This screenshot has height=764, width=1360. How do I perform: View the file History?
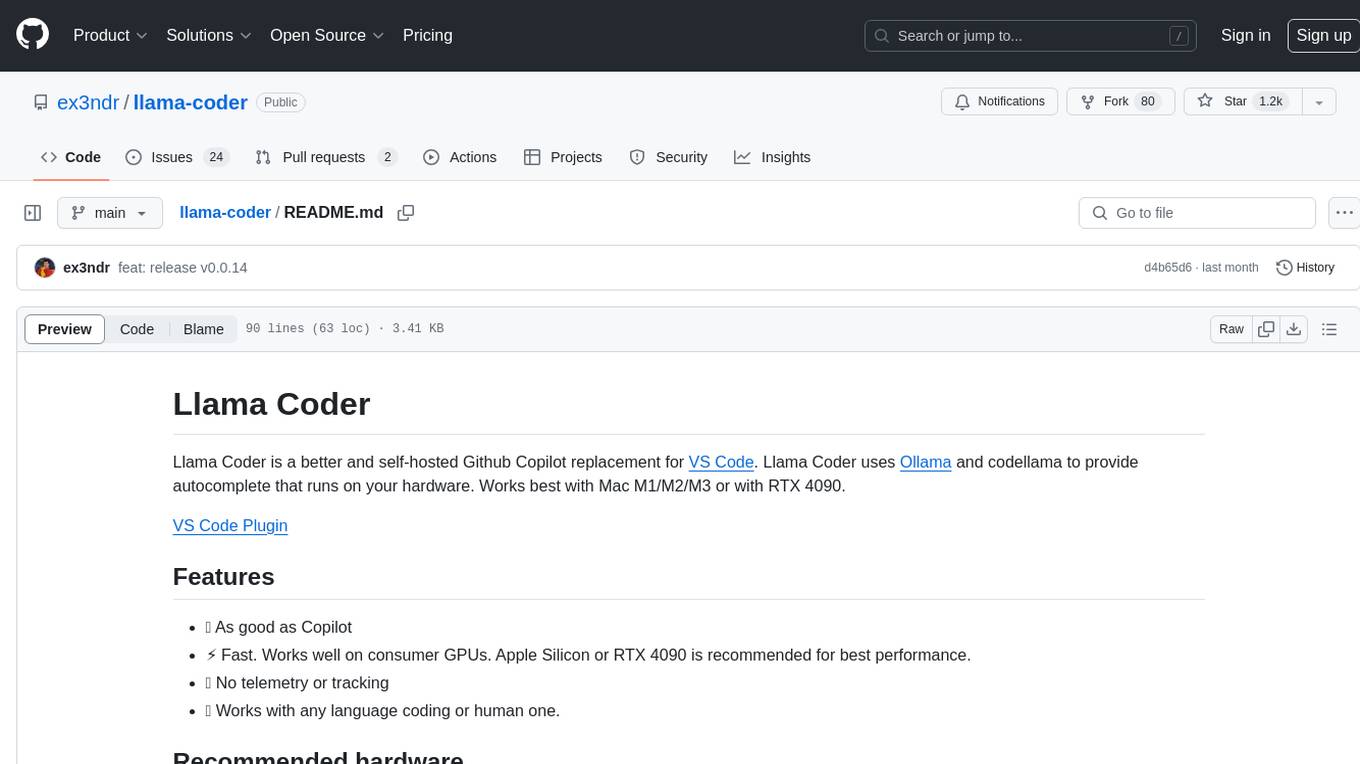1305,268
